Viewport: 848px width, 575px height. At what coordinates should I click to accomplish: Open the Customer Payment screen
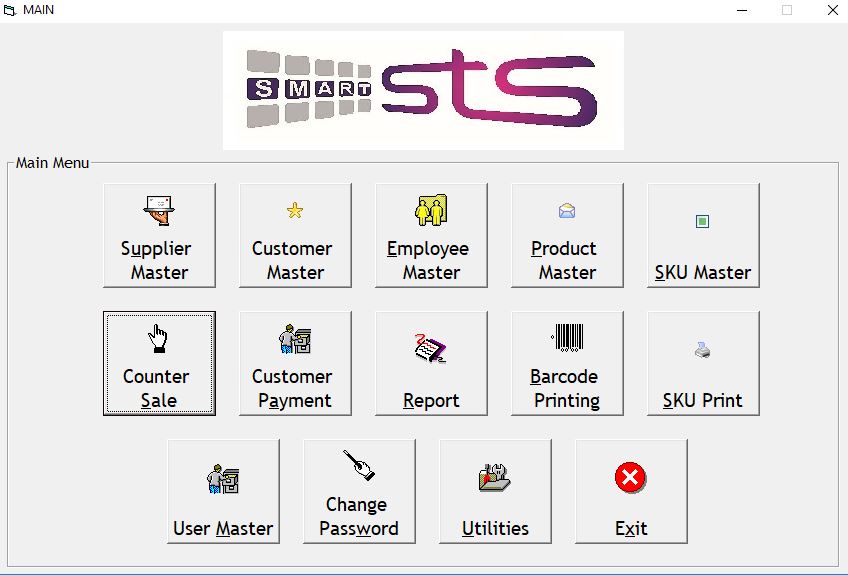coord(295,363)
